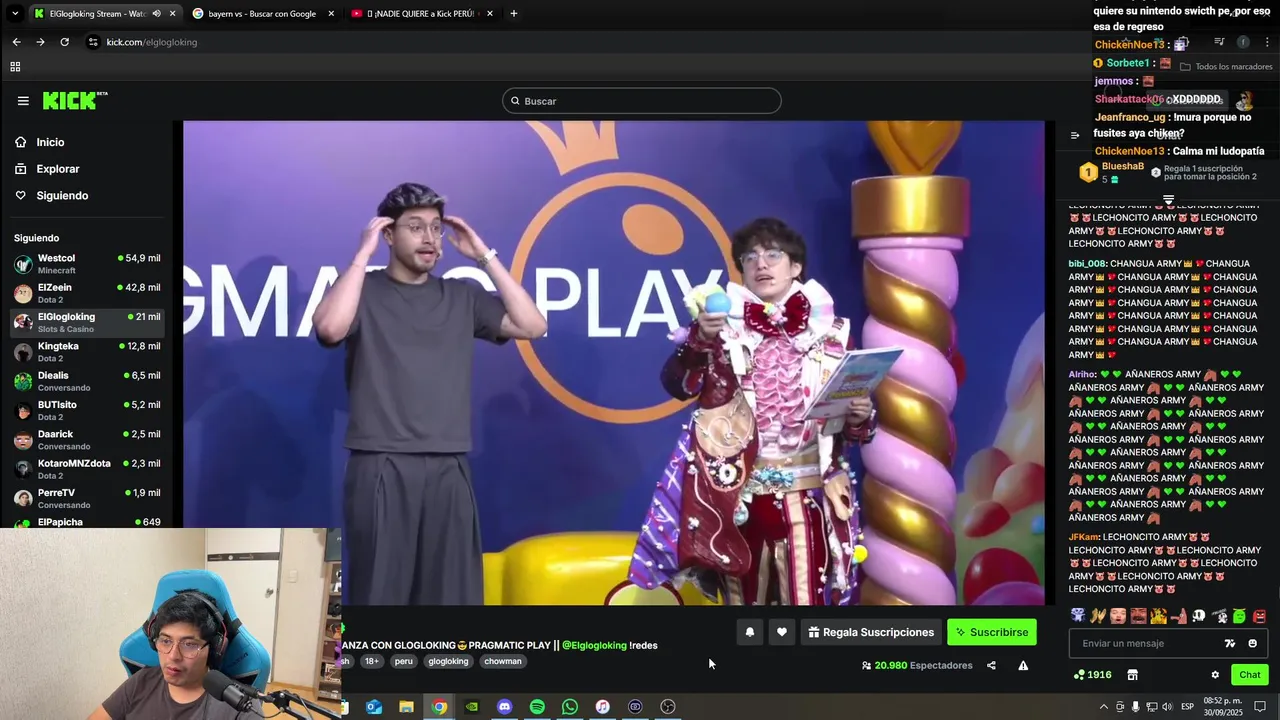The image size is (1280, 720).
Task: Click the 18+ tag
Action: (372, 661)
